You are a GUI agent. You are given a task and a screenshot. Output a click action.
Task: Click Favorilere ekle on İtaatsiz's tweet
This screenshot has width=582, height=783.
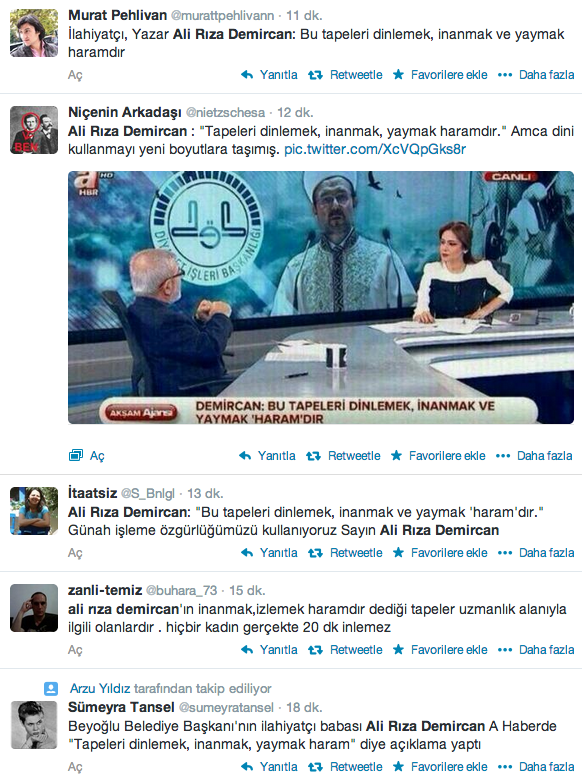(449, 553)
